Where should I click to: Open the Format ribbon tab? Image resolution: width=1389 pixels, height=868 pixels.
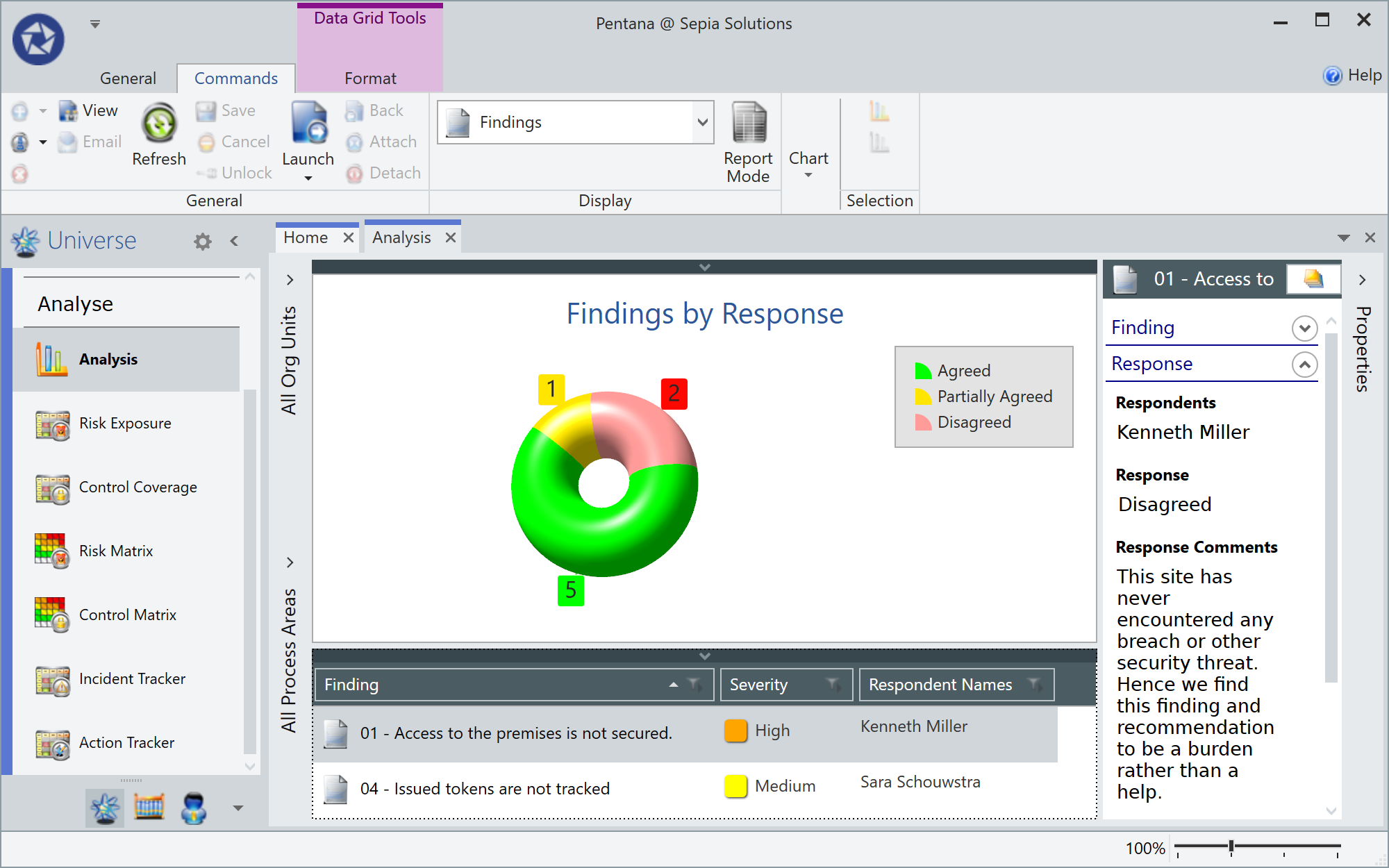[369, 78]
